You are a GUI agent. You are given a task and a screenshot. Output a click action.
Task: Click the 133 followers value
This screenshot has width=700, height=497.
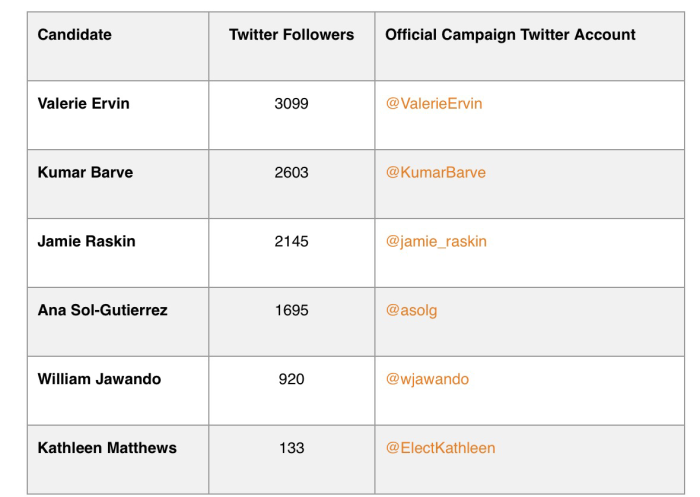coord(292,448)
